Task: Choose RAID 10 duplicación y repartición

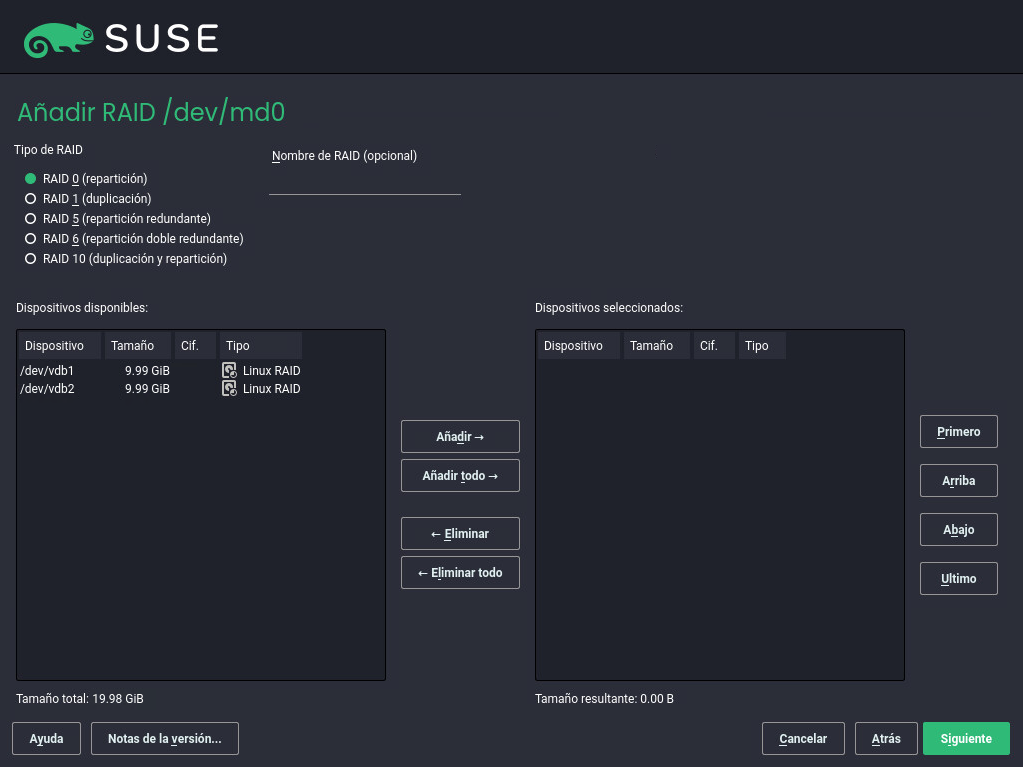Action: (30, 259)
